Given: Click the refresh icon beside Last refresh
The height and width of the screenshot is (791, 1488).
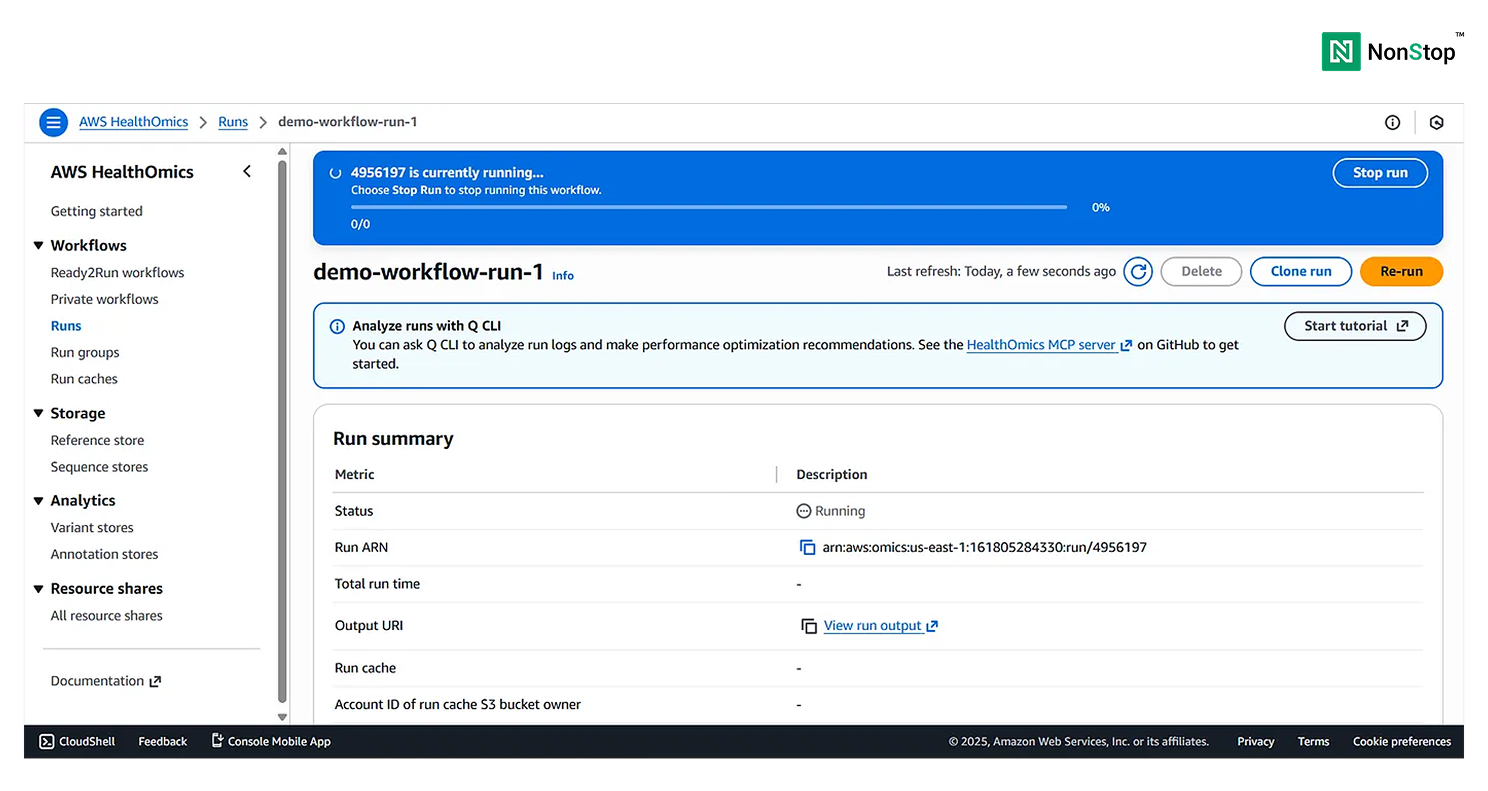Looking at the screenshot, I should tap(1138, 271).
